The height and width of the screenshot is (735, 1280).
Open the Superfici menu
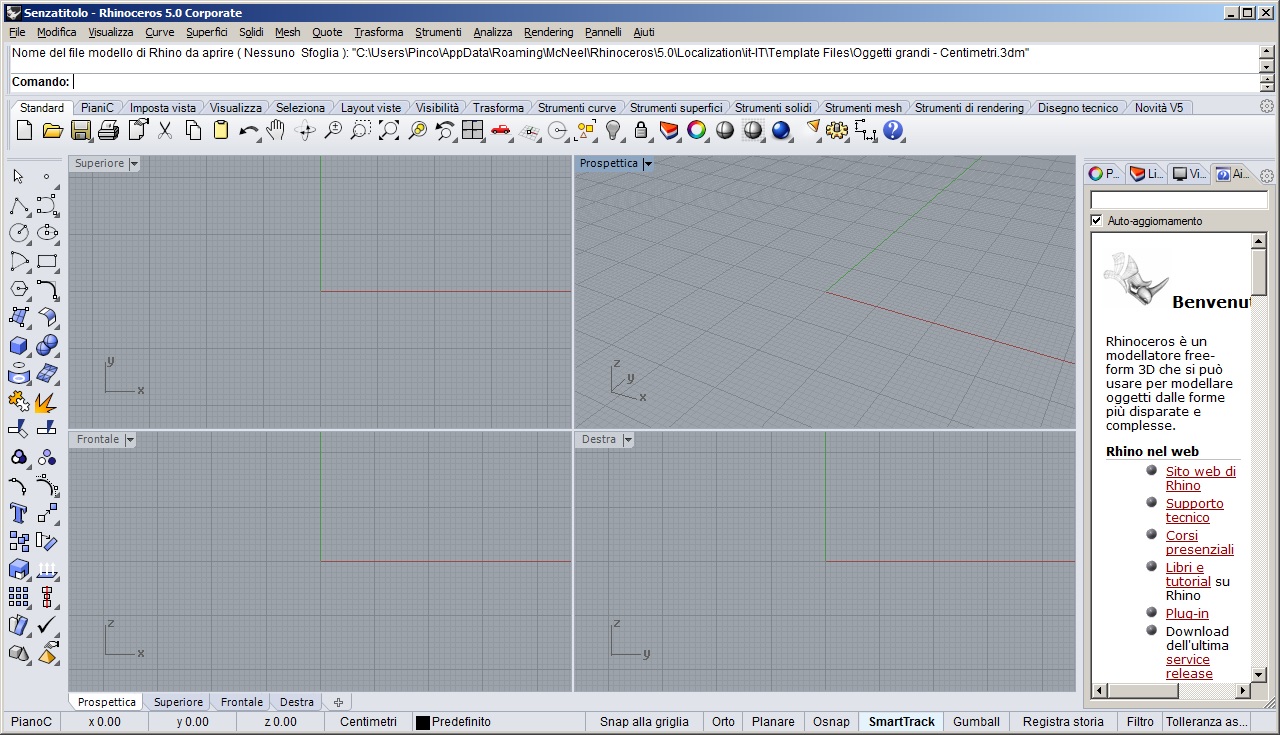(x=207, y=32)
